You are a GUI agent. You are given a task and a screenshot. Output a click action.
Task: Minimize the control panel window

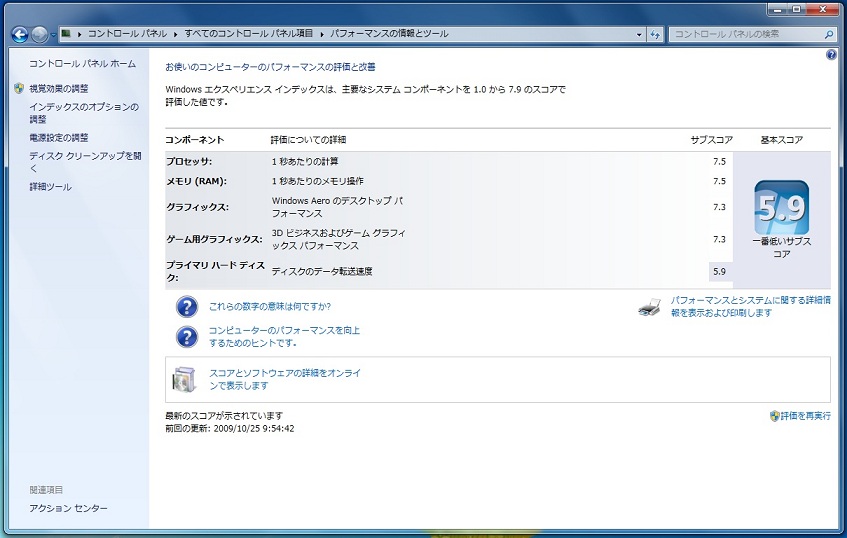coord(777,9)
